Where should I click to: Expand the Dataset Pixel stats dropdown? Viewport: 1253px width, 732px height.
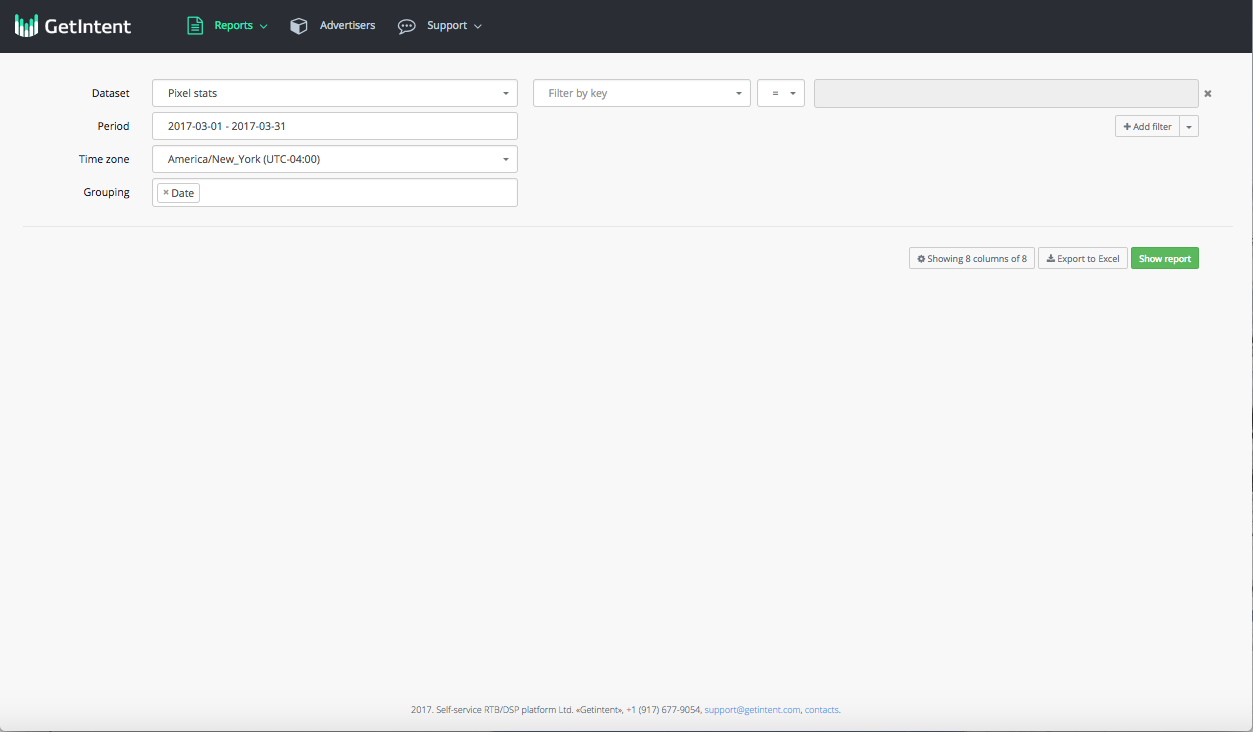pos(334,93)
